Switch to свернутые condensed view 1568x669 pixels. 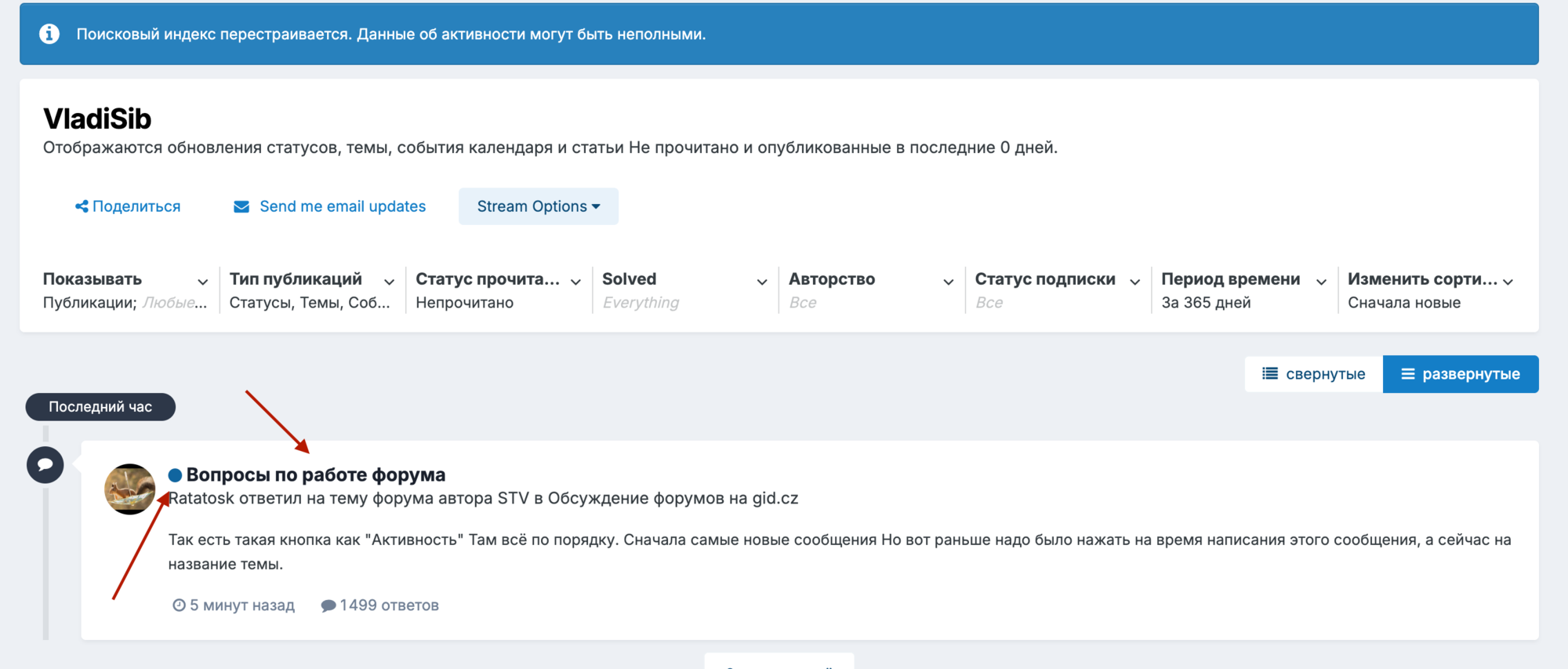[1314, 374]
